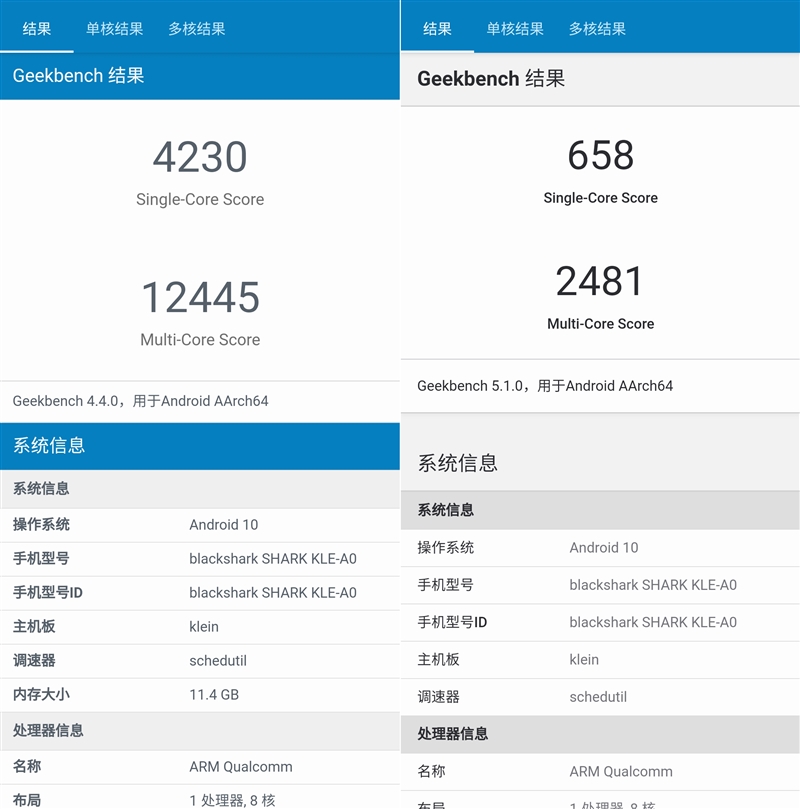Click ARM Qualcomm value in Geekbench 4 panel
Screen dimensions: 800x809
coord(240,767)
